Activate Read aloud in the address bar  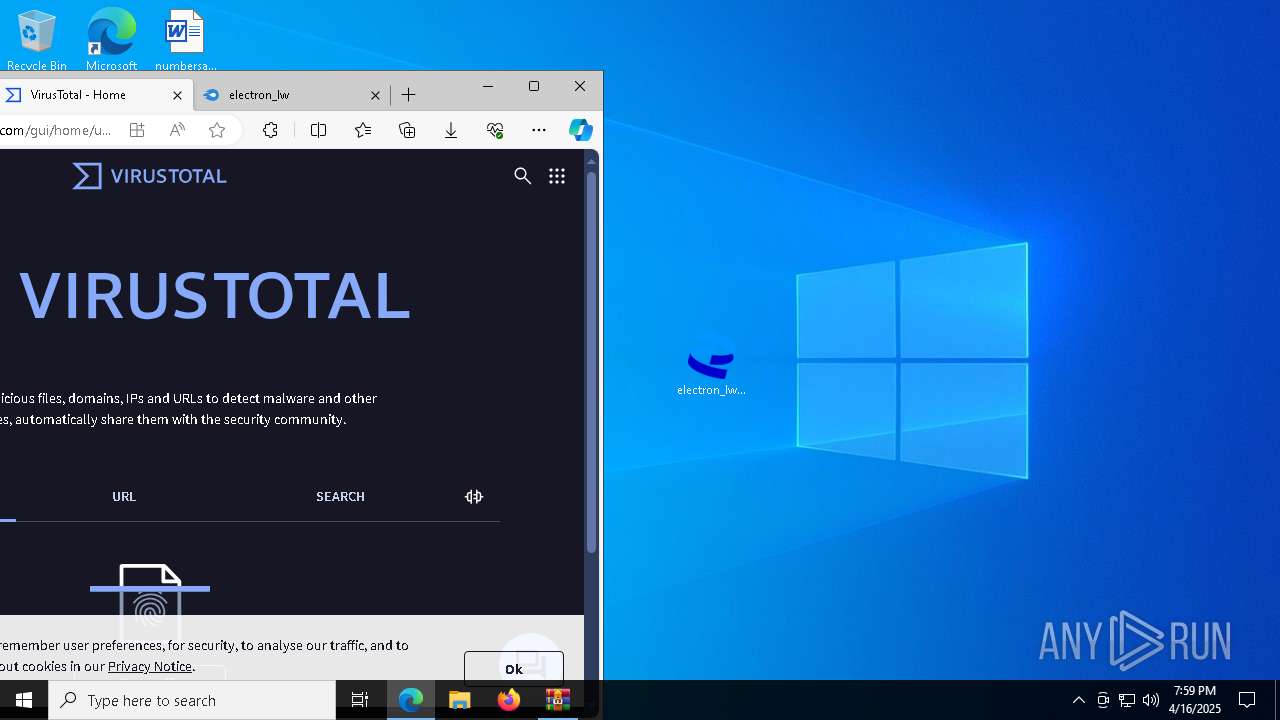pyautogui.click(x=177, y=130)
